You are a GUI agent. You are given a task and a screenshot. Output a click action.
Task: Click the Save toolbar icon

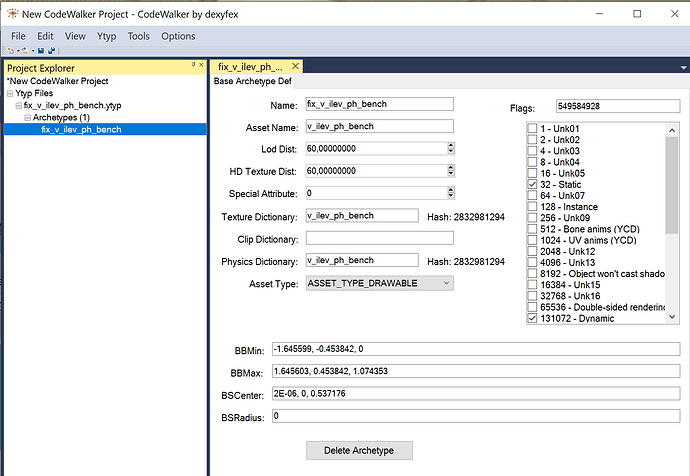[41, 51]
